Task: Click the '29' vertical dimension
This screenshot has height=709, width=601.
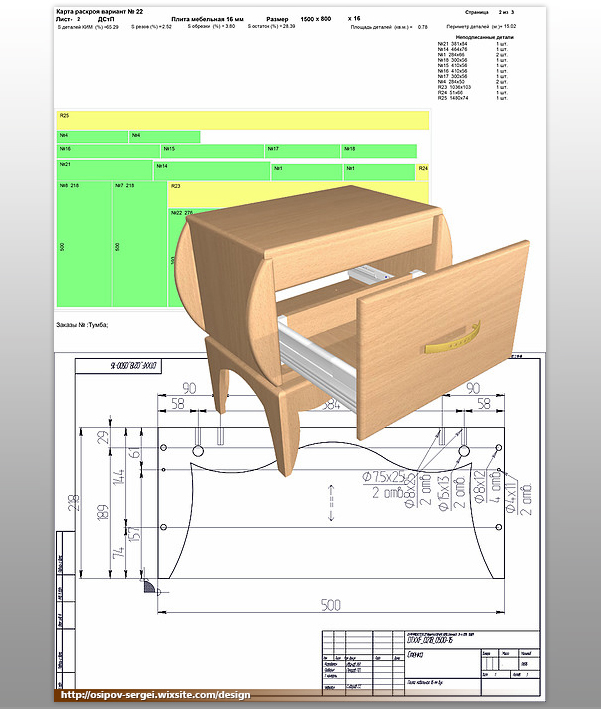Action: coord(103,437)
